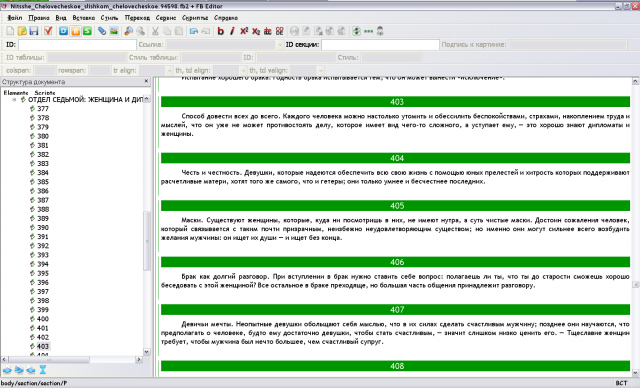Focus the ID input field
640x388 pixels.
pos(77,45)
